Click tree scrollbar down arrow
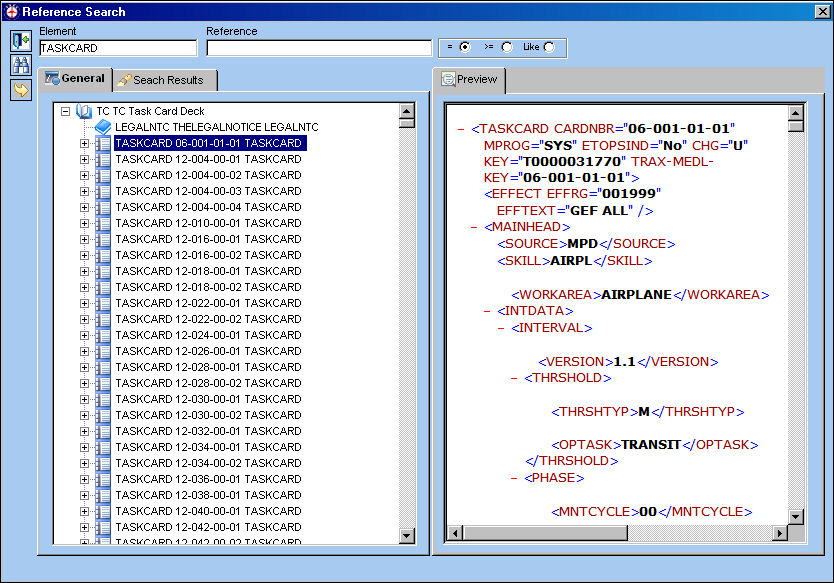Screen dimensions: 834x583 coord(407,536)
